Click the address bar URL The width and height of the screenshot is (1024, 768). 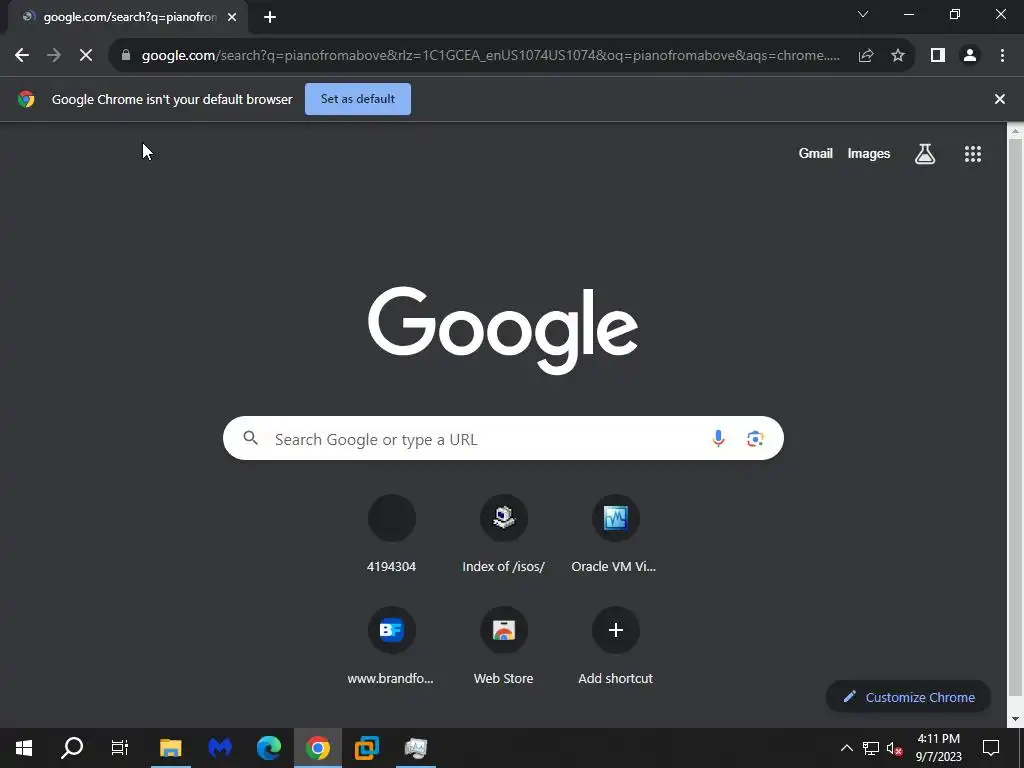click(490, 56)
